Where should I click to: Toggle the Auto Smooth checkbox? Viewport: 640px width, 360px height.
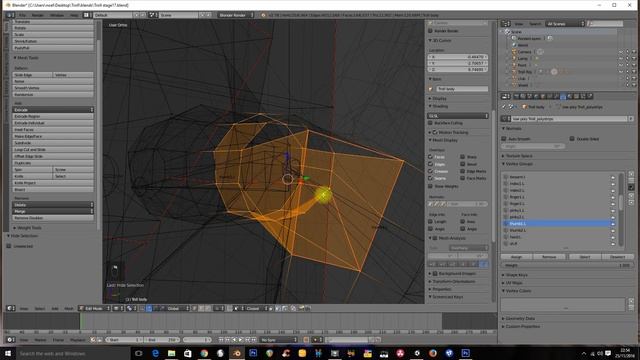tap(504, 139)
